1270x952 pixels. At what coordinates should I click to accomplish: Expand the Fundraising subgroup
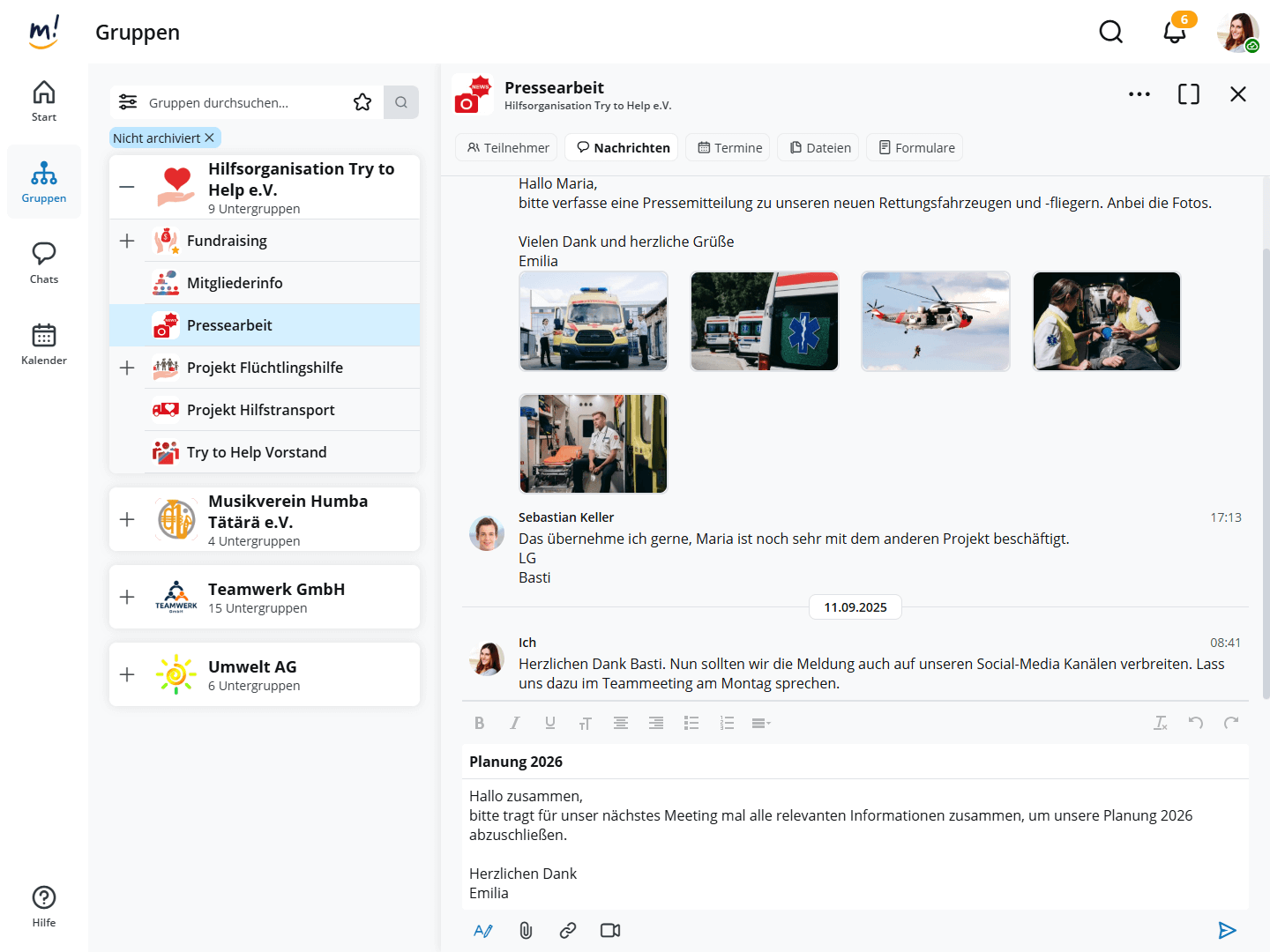pos(127,241)
